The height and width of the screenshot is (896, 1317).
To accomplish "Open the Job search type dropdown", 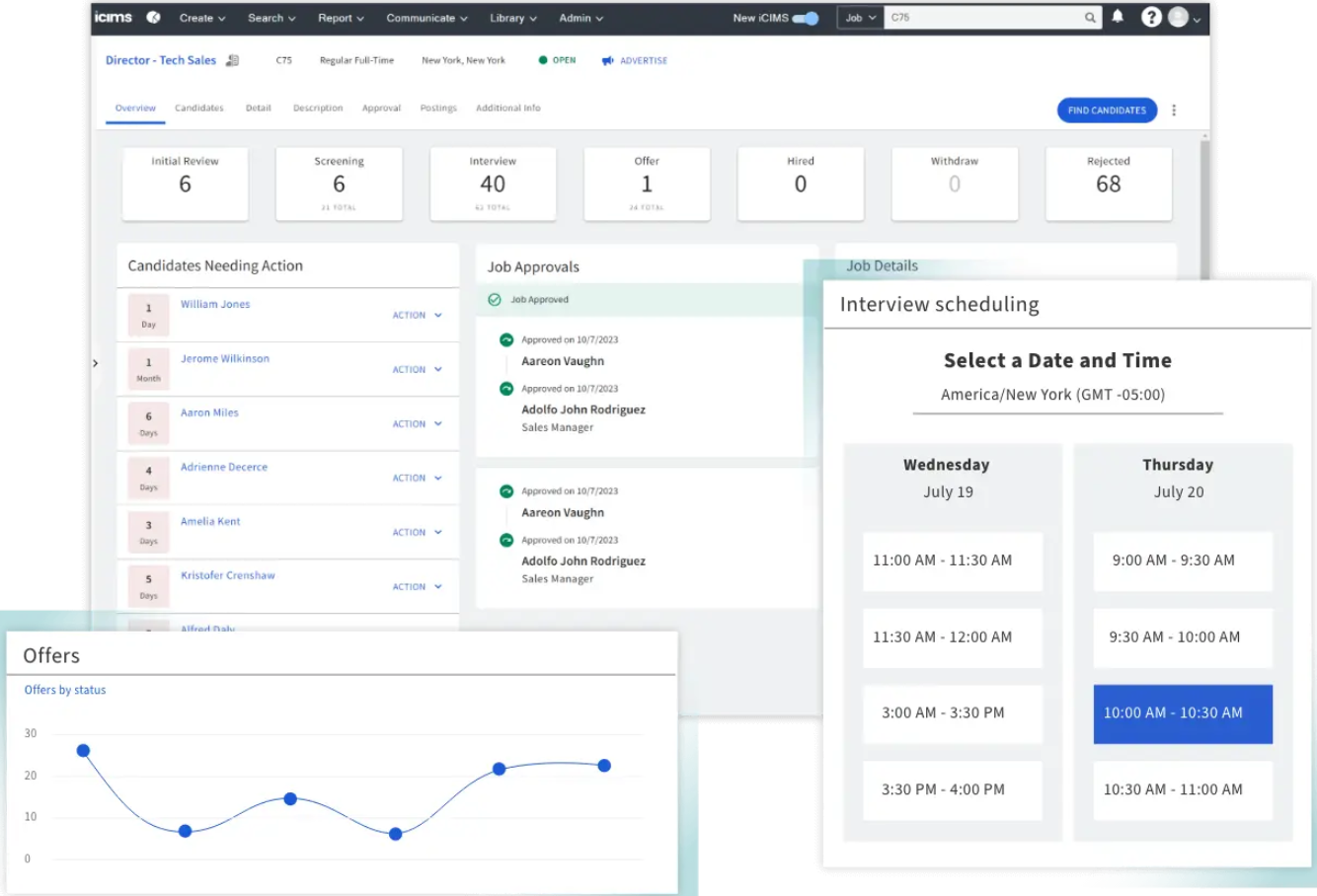I will click(861, 18).
